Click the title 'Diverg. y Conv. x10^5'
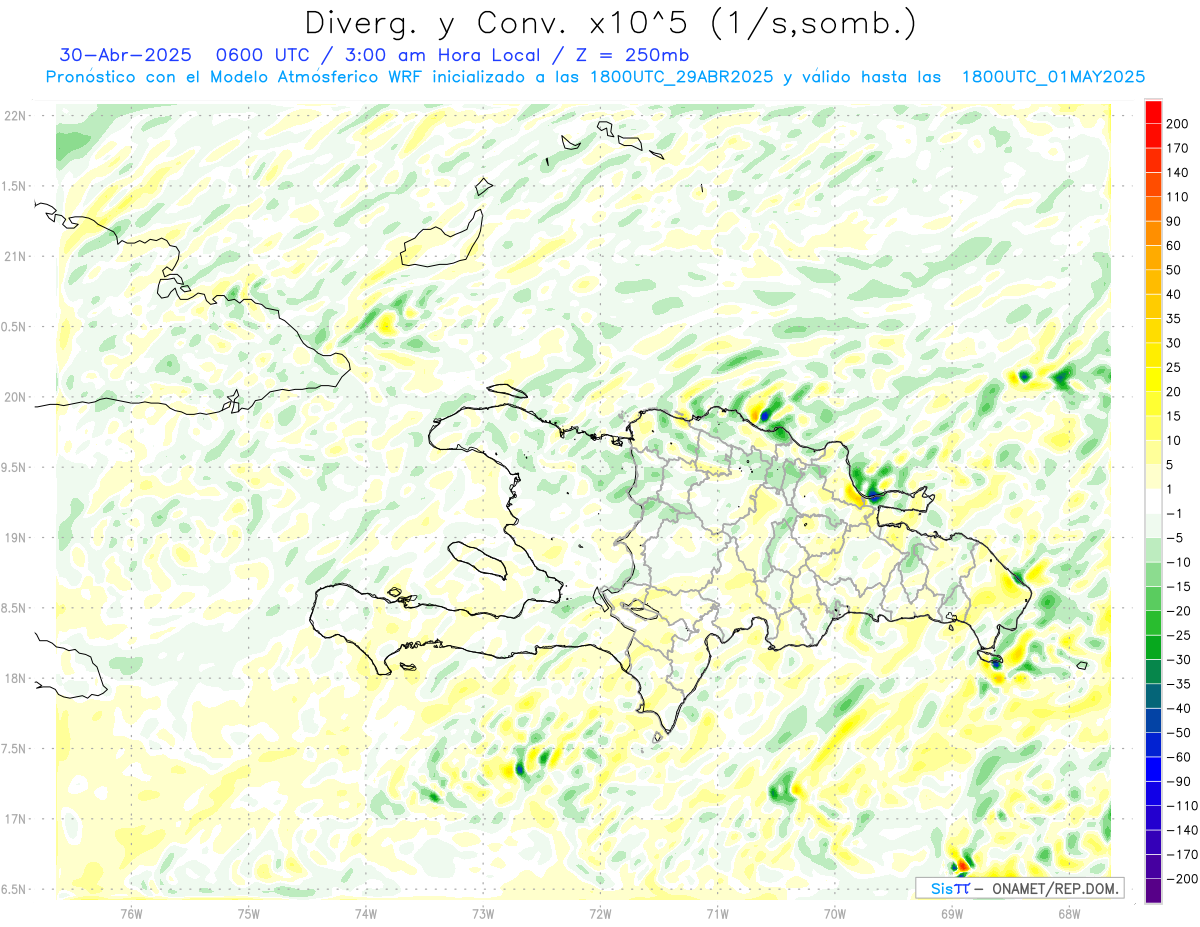The height and width of the screenshot is (927, 1200). pyautogui.click(x=500, y=23)
